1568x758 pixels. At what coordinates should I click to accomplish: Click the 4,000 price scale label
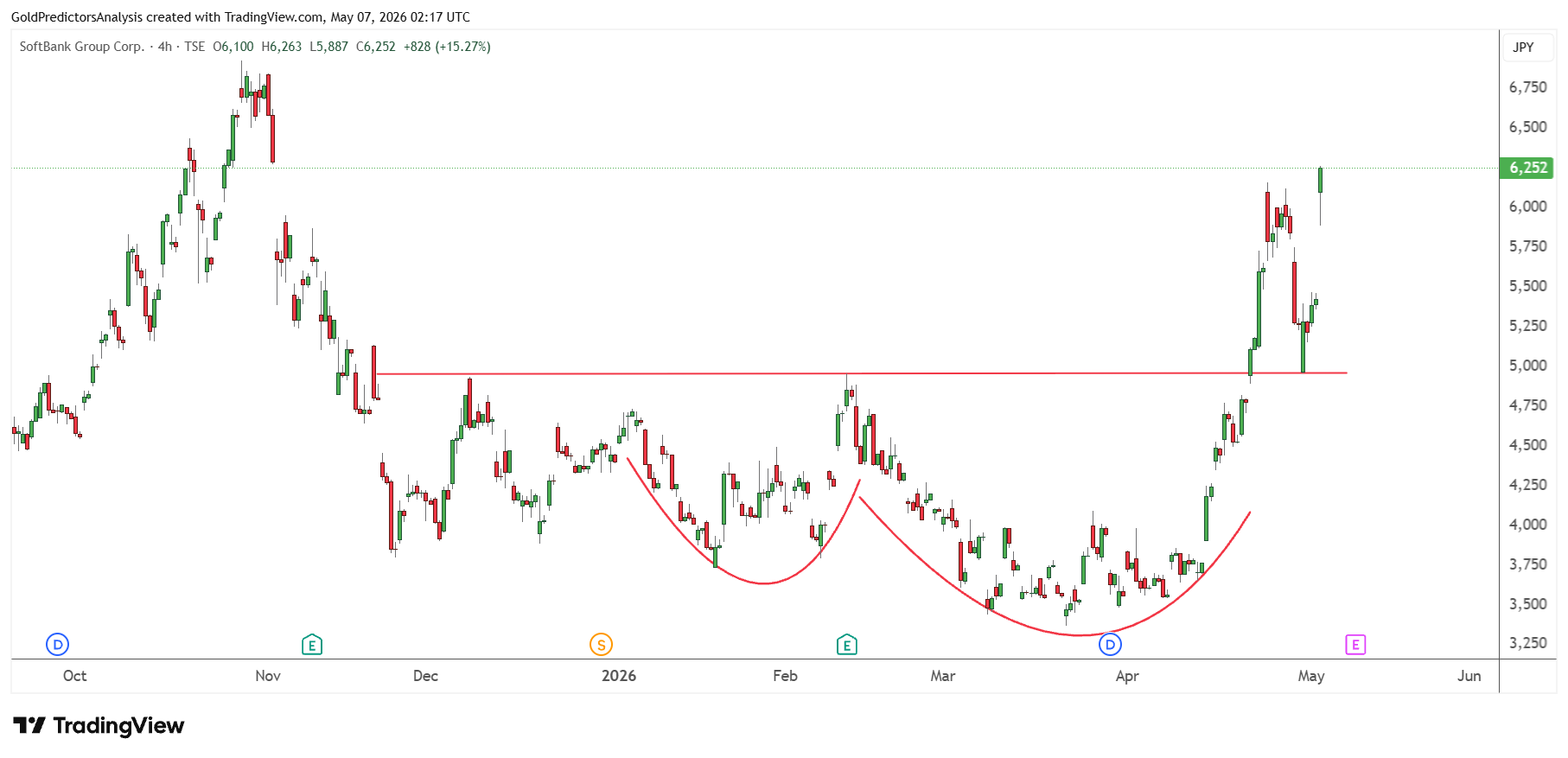pyautogui.click(x=1528, y=525)
